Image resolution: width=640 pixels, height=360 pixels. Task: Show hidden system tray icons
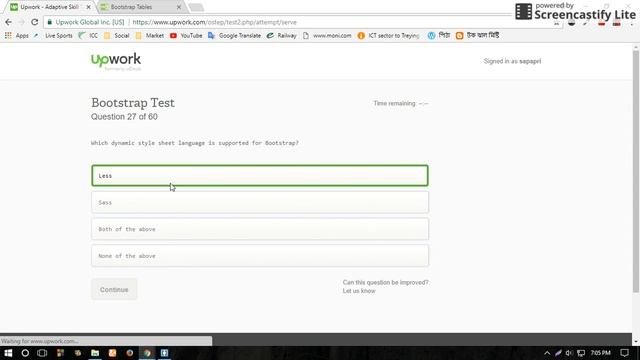click(x=547, y=353)
